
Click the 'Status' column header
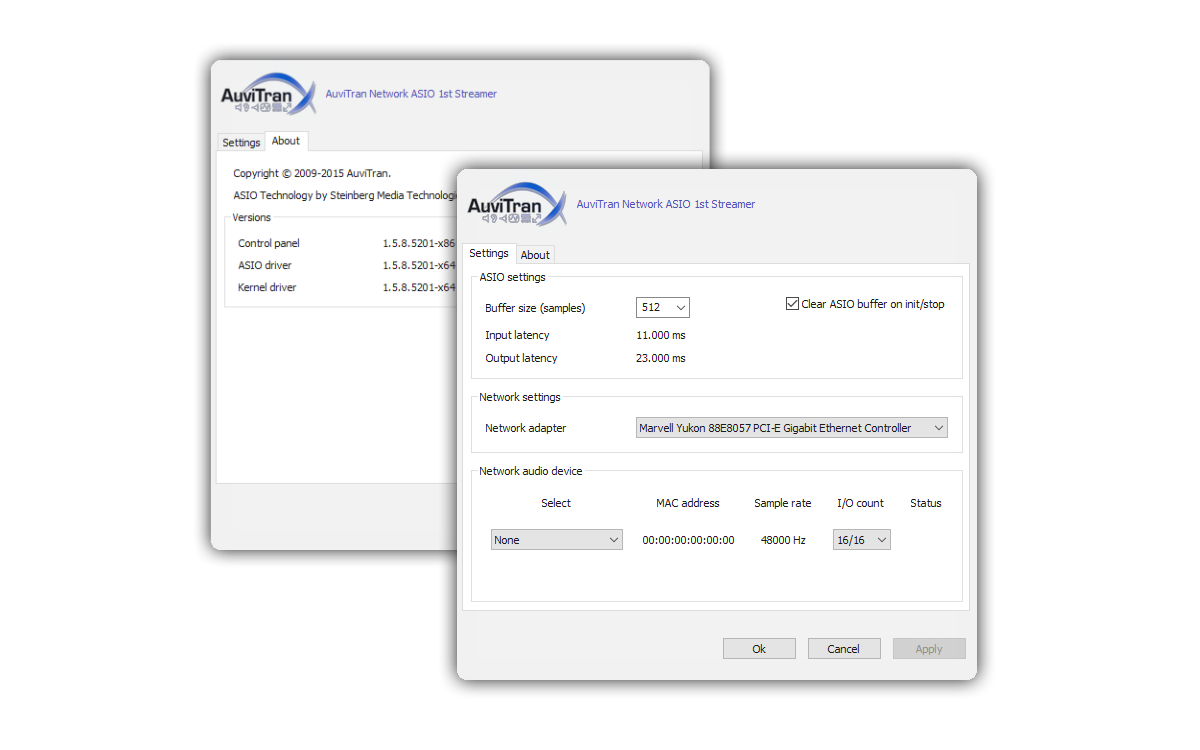tap(926, 503)
